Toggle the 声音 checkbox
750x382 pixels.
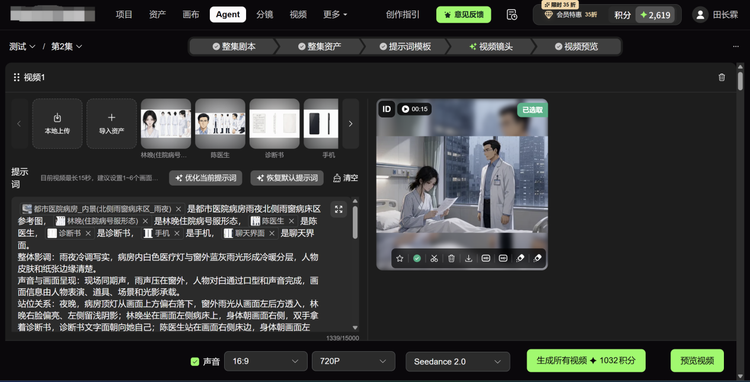[x=195, y=361]
